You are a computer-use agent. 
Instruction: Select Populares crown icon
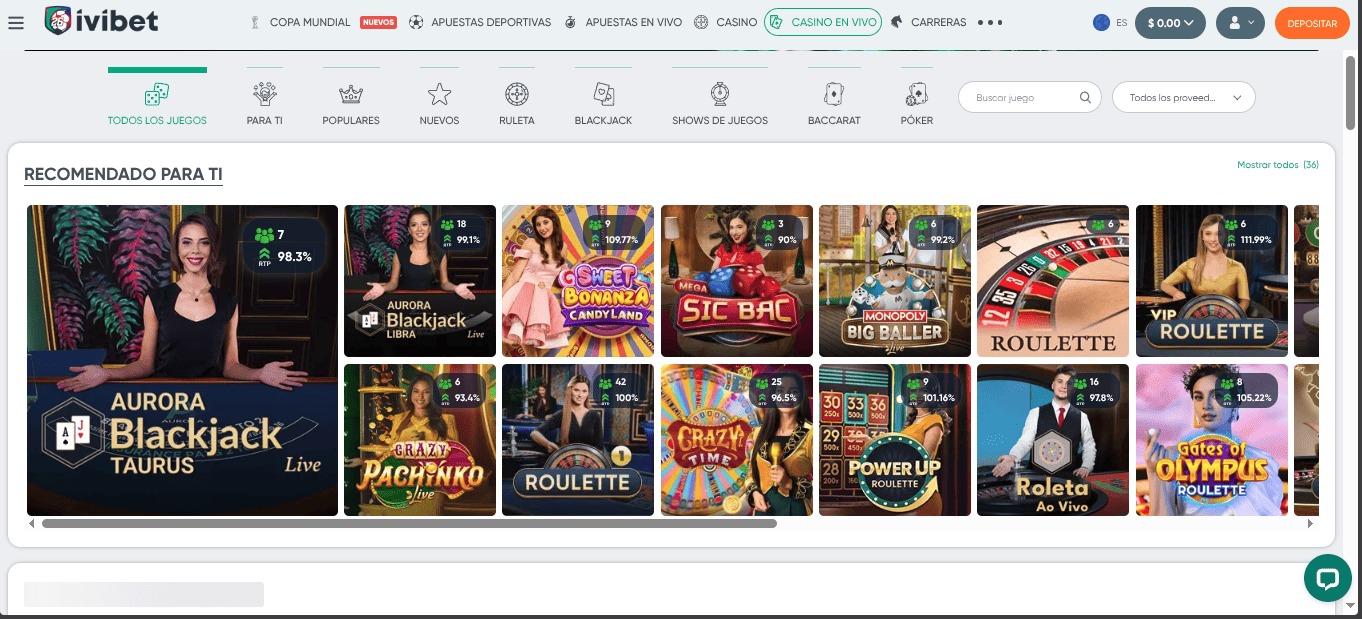pos(351,94)
